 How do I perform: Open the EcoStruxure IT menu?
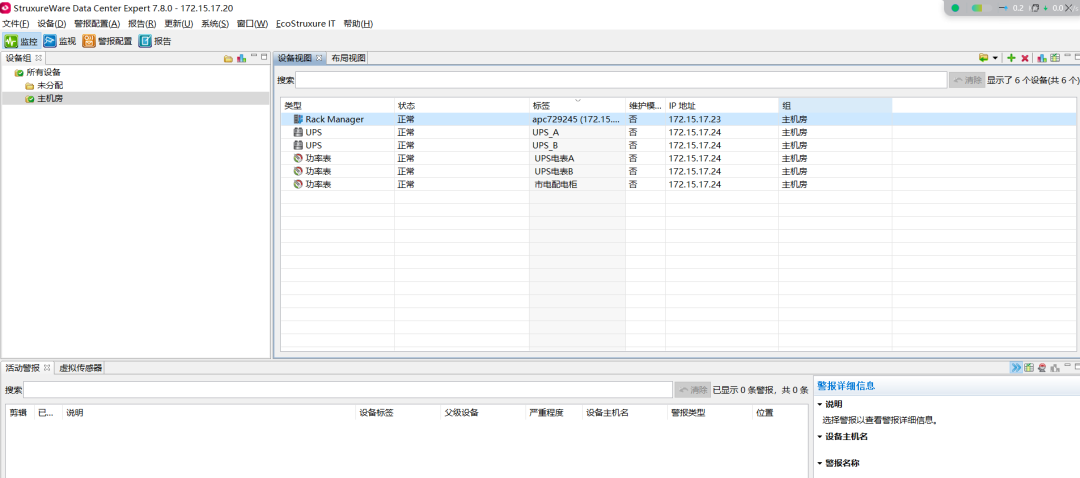point(306,23)
